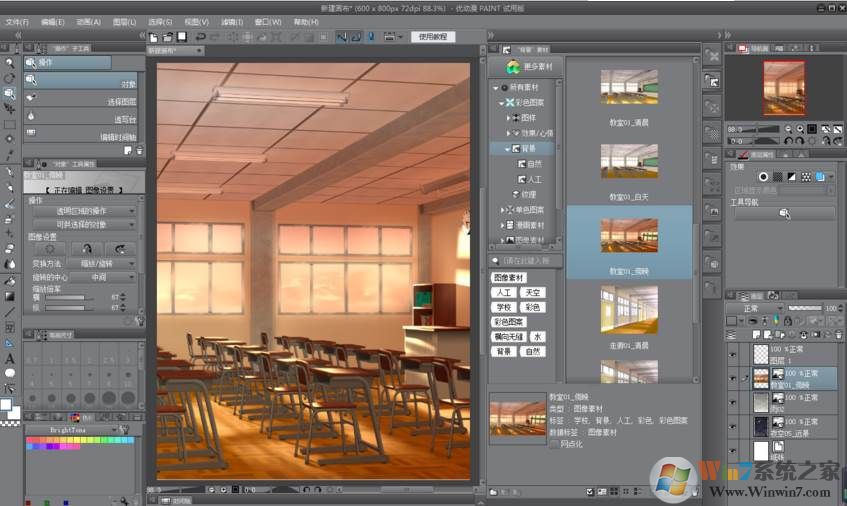Click the Save icon in the top toolbar

click(x=182, y=37)
